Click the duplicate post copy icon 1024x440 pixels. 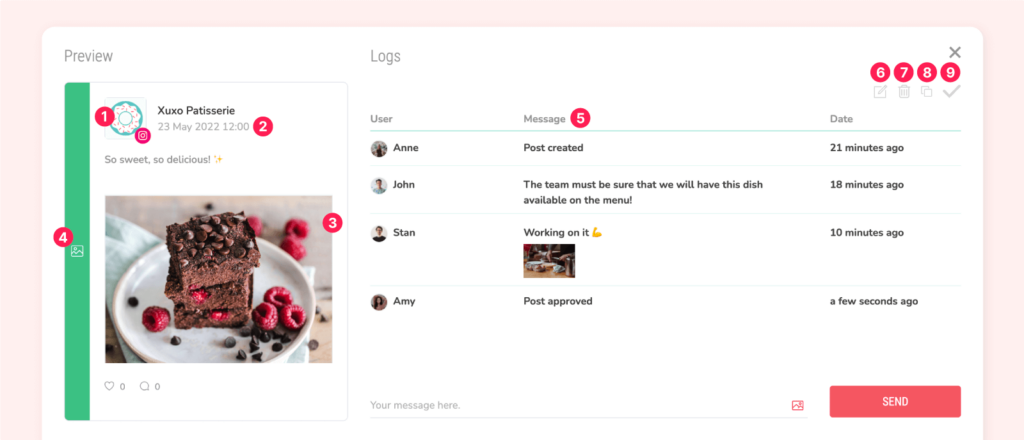coord(927,92)
